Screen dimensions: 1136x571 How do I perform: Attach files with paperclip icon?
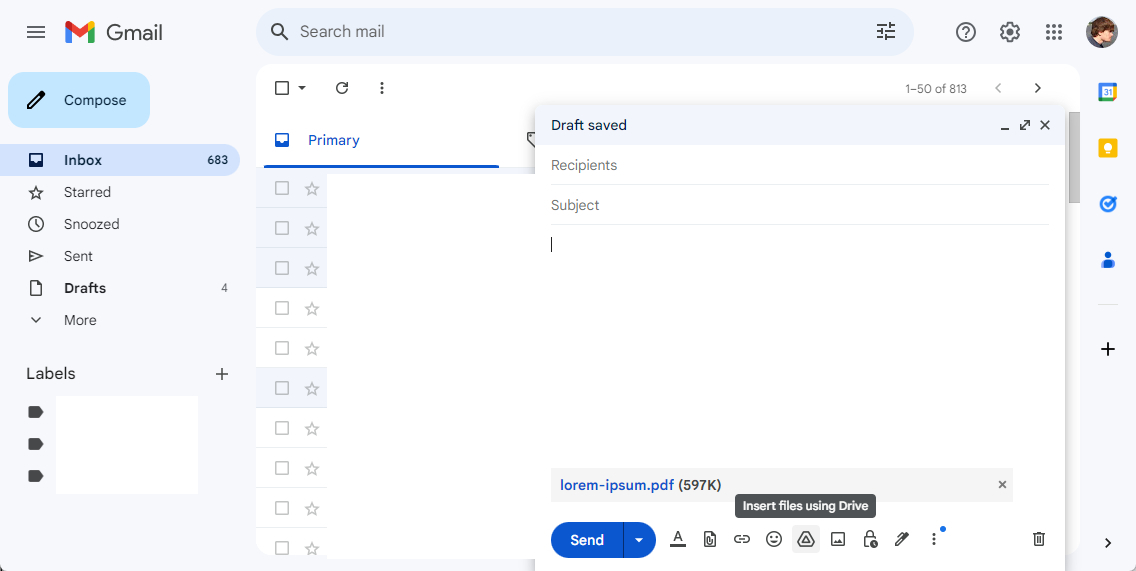pyautogui.click(x=710, y=539)
